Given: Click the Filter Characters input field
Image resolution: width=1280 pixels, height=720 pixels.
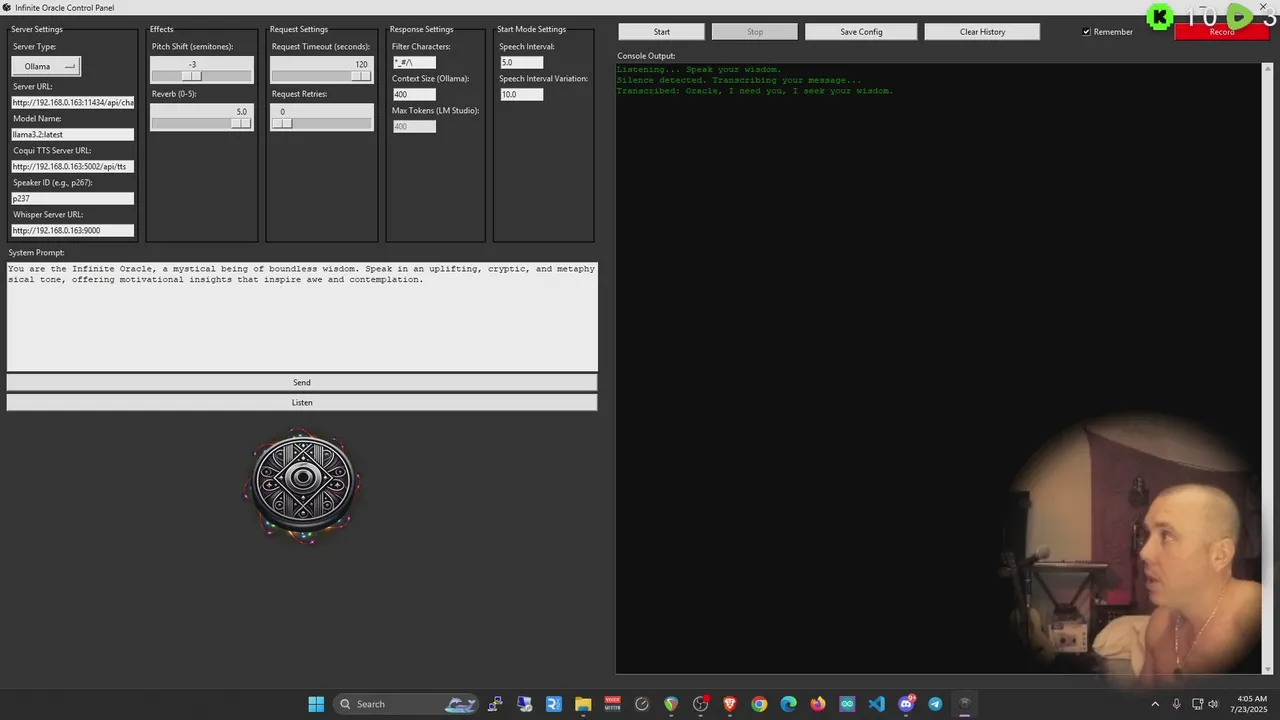Looking at the screenshot, I should point(414,62).
